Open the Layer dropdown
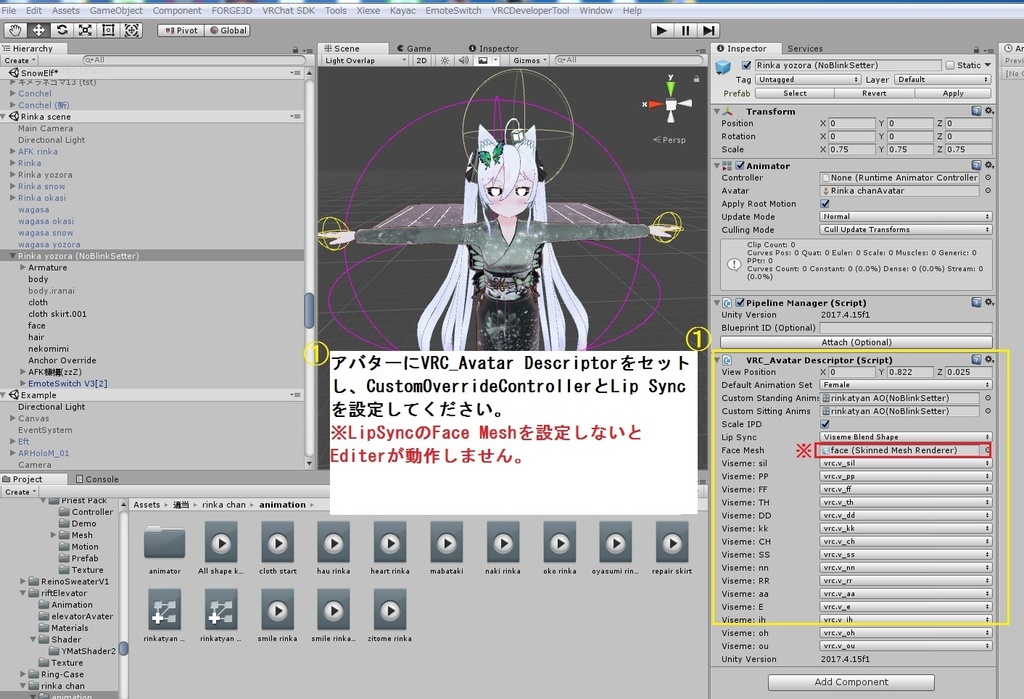The image size is (1024, 699). tap(943, 80)
